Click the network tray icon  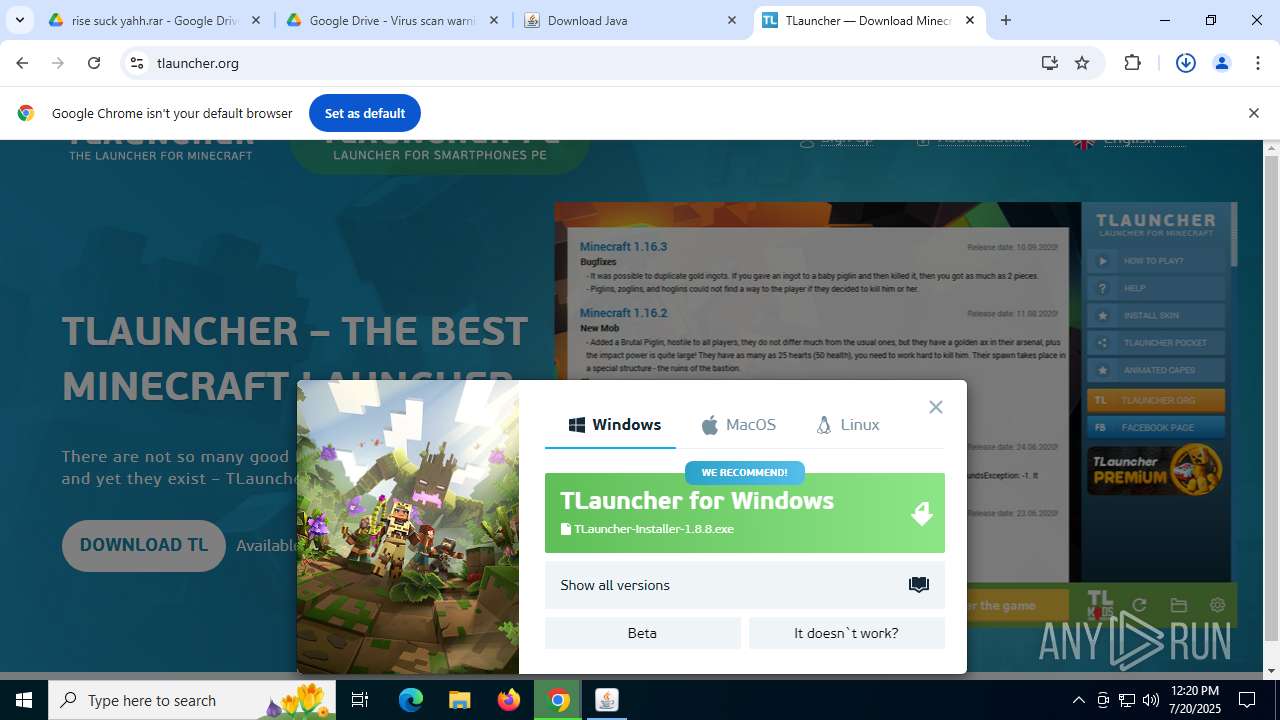coord(1127,700)
